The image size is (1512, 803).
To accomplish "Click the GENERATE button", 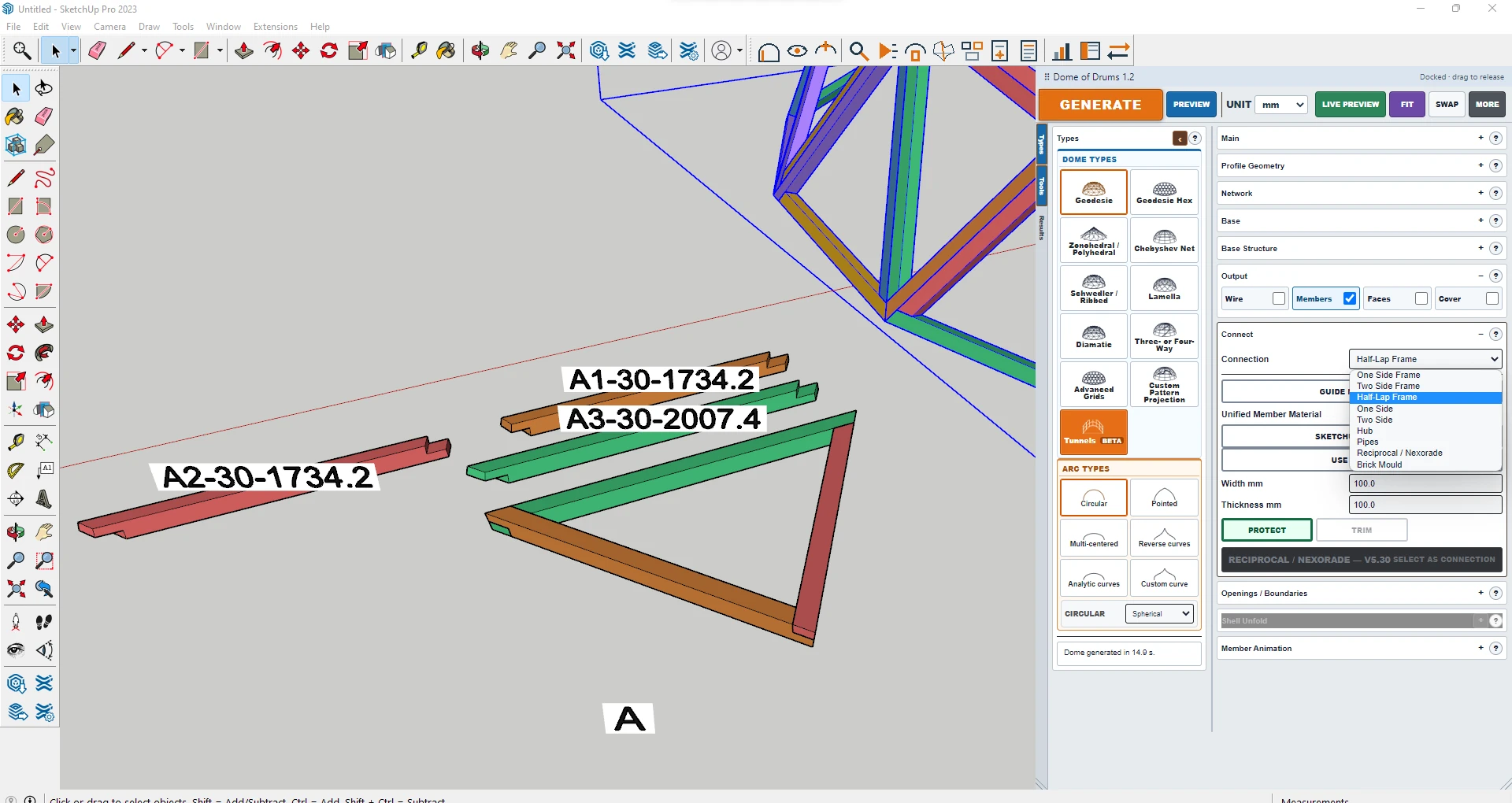I will click(1100, 105).
